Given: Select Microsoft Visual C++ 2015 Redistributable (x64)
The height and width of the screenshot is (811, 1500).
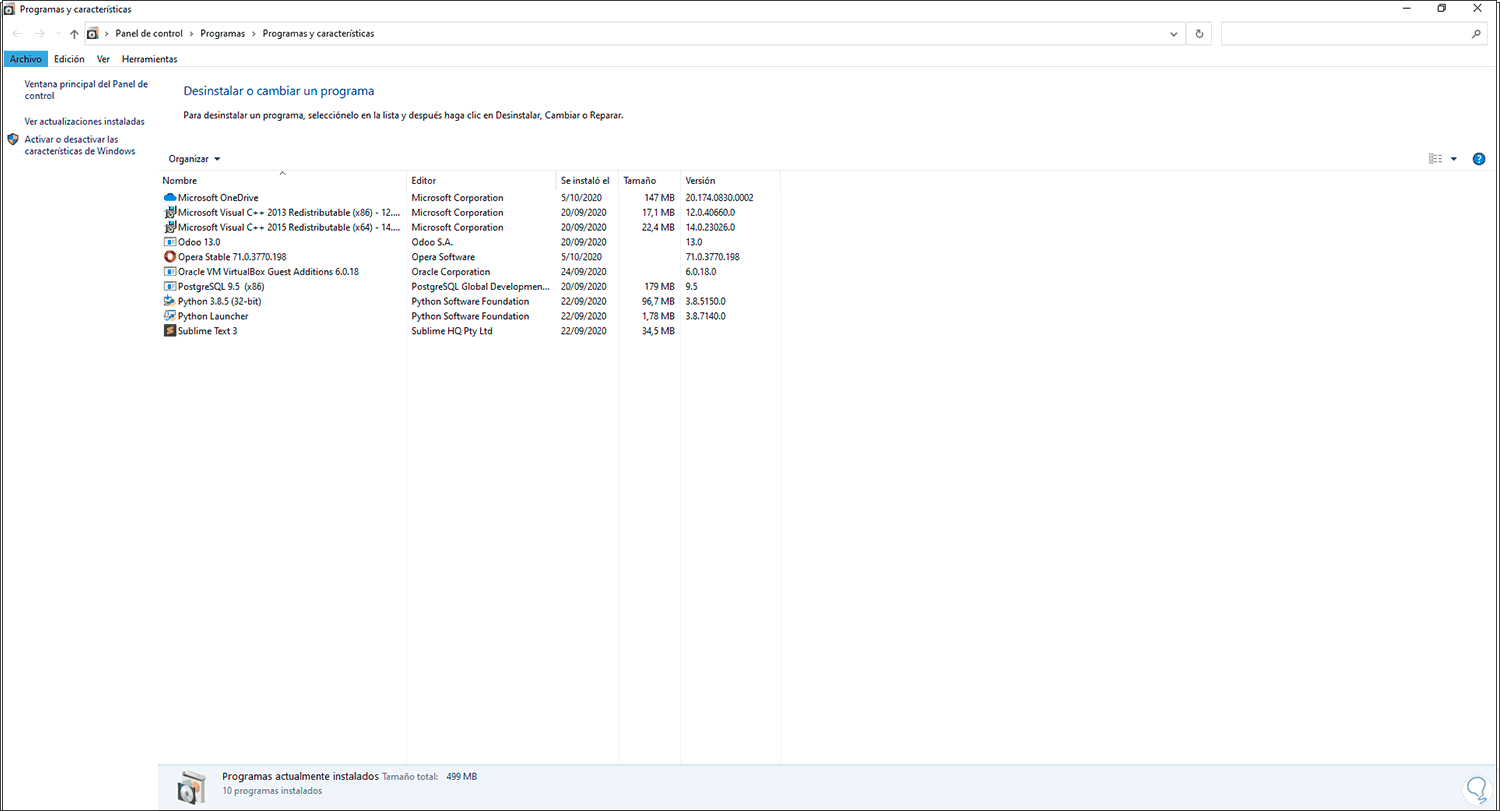Looking at the screenshot, I should pyautogui.click(x=290, y=227).
